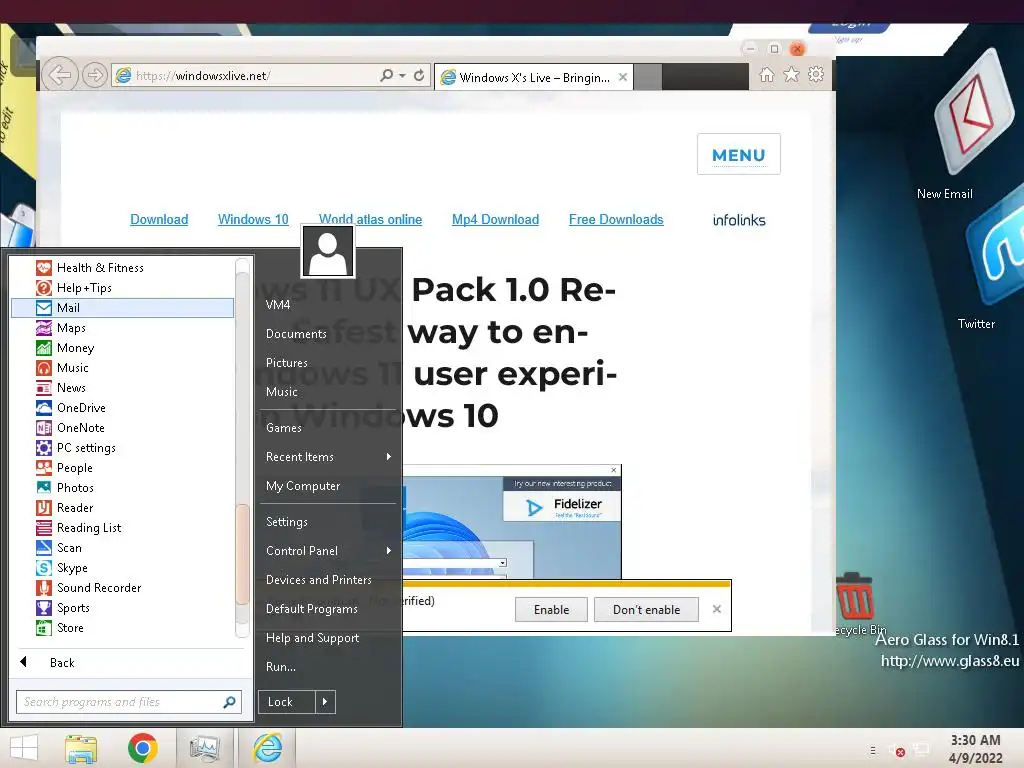The image size is (1024, 768).
Task: Click the search magnifier in address bar
Action: 387,75
